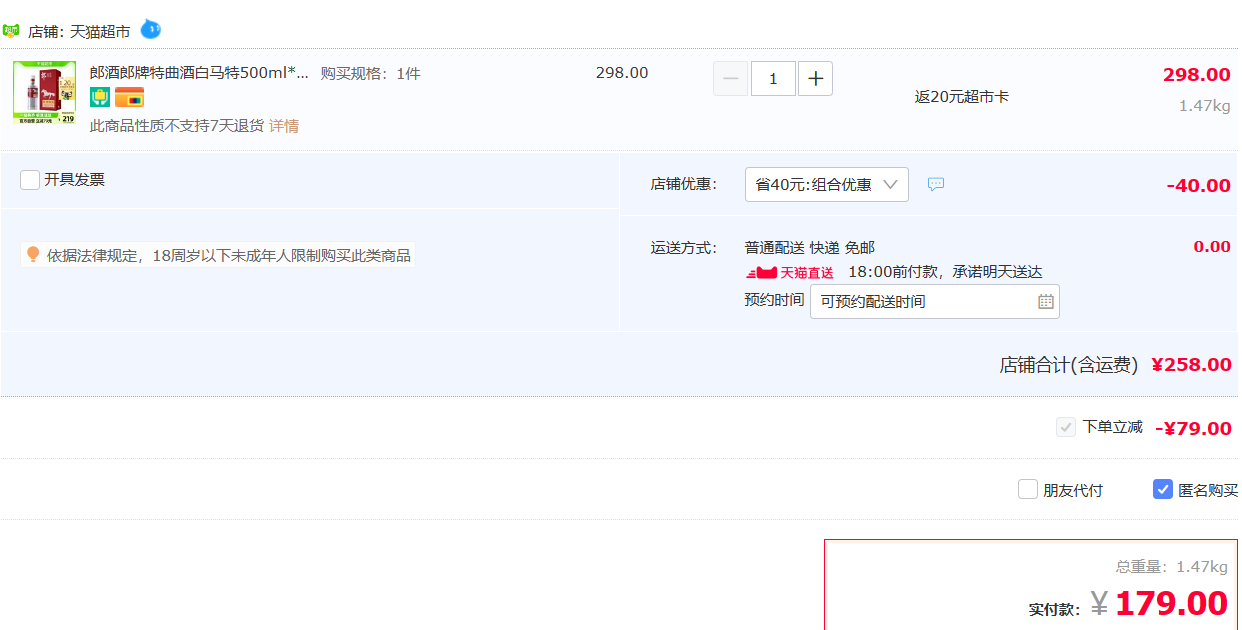1242x630 pixels.
Task: Click the item weight 1.47kg under subtotal
Action: tap(1205, 106)
